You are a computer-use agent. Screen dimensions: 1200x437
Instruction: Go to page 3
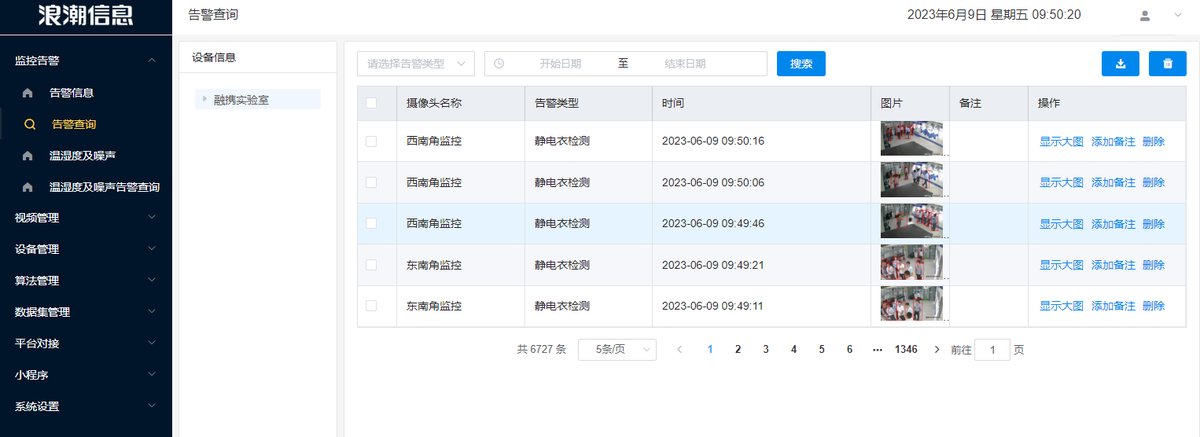pyautogui.click(x=766, y=349)
